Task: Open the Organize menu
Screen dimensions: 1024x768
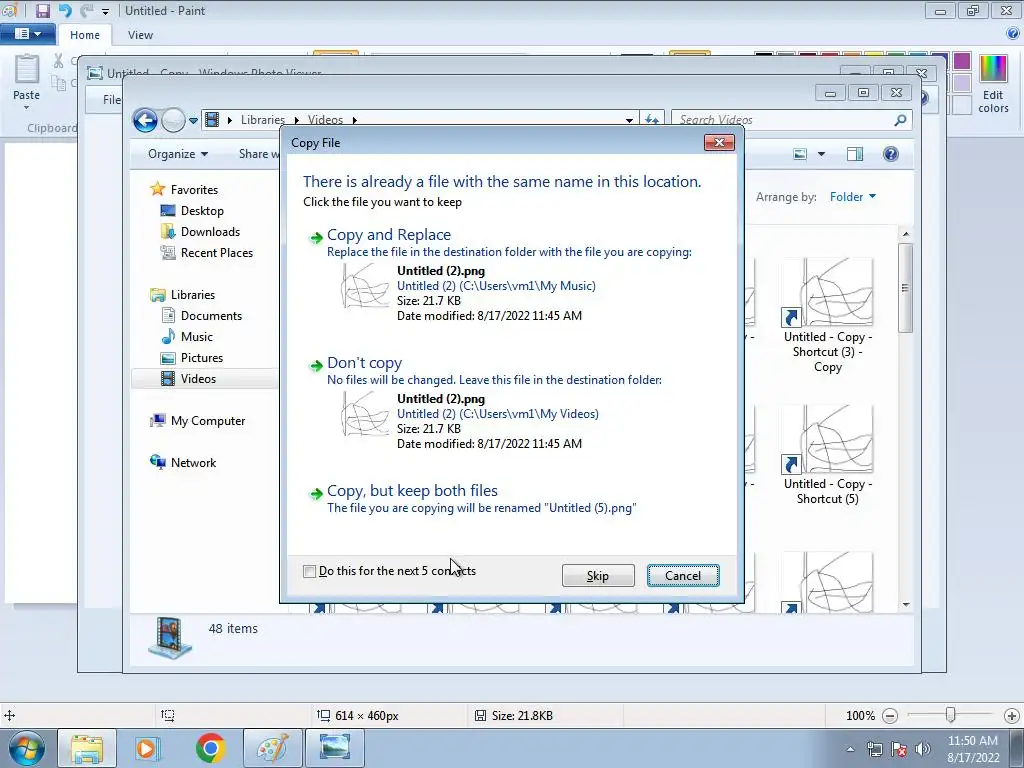Action: 178,154
